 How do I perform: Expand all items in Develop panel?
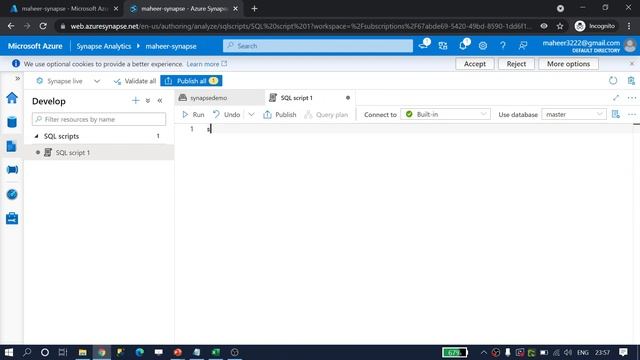point(148,100)
